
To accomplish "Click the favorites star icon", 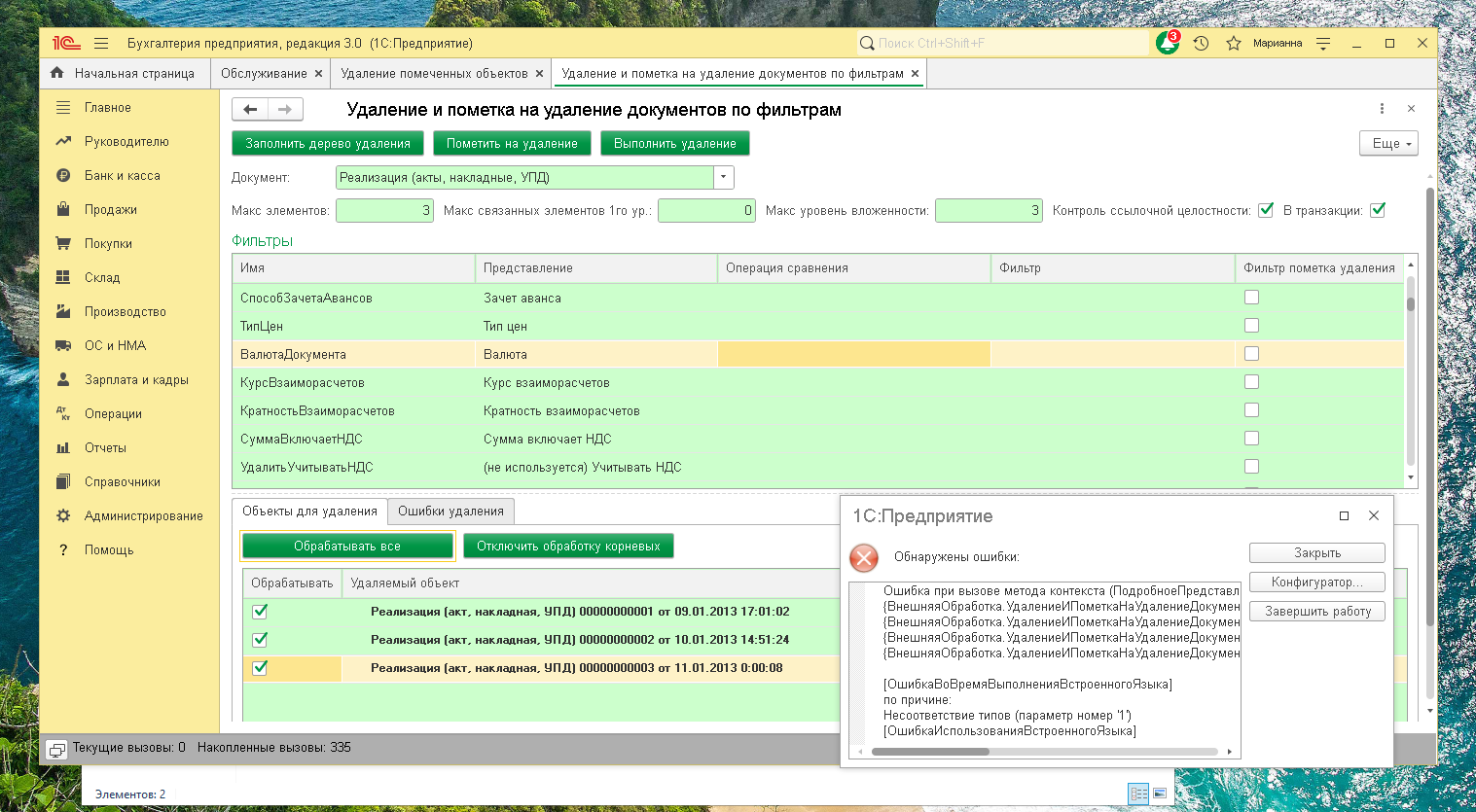I will [1233, 44].
